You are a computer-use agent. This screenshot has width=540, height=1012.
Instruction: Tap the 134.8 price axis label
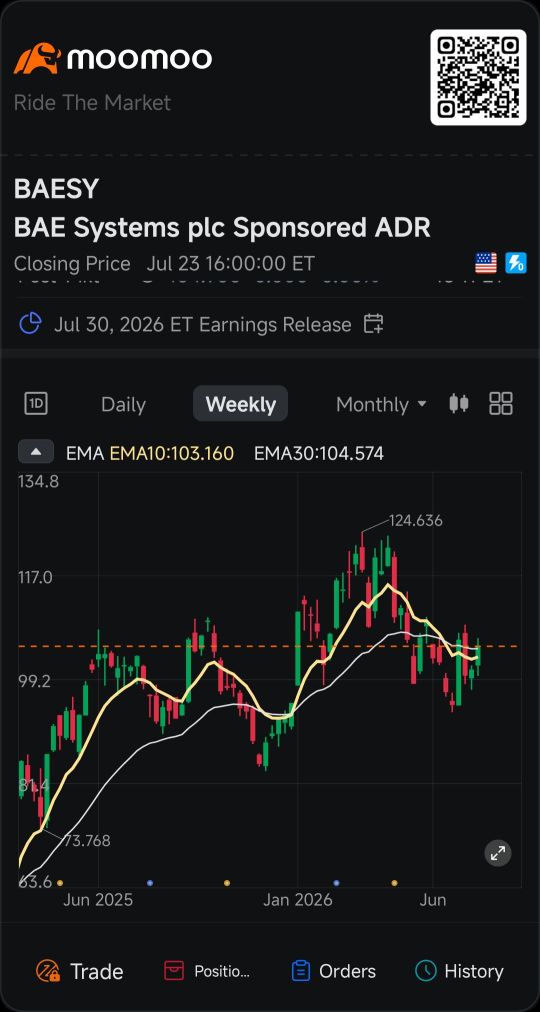41,481
